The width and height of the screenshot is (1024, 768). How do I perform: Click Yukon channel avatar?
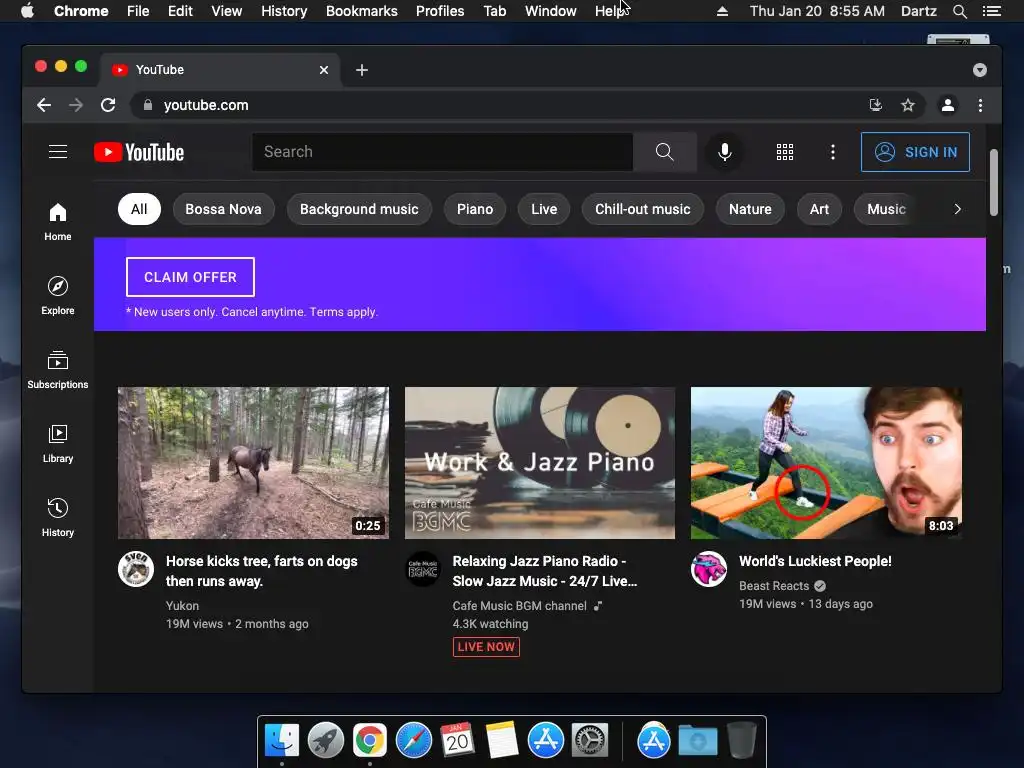pyautogui.click(x=136, y=569)
